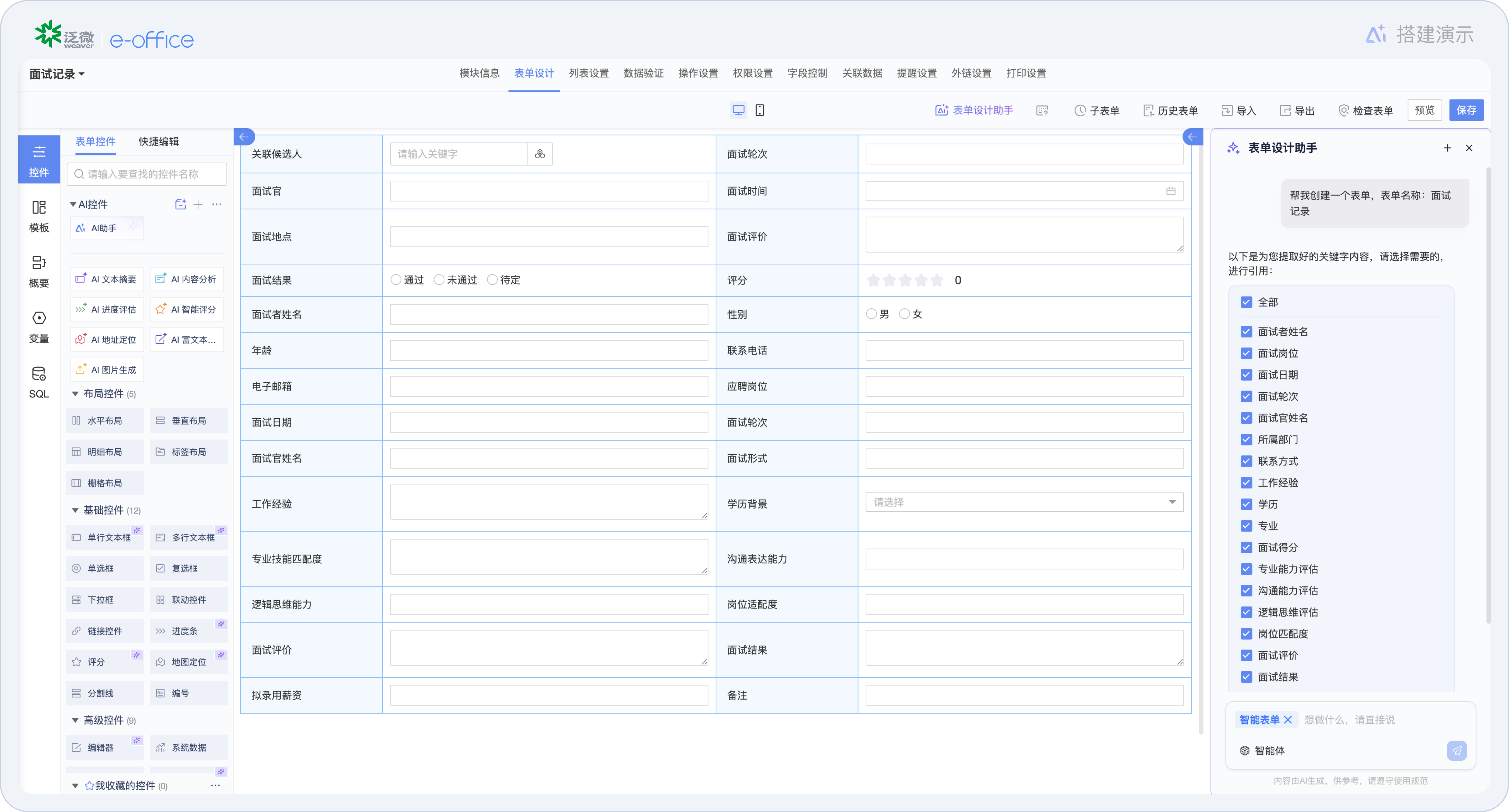Collapse the 布局控件 section
Screen dimensions: 1509x812
click(x=75, y=394)
